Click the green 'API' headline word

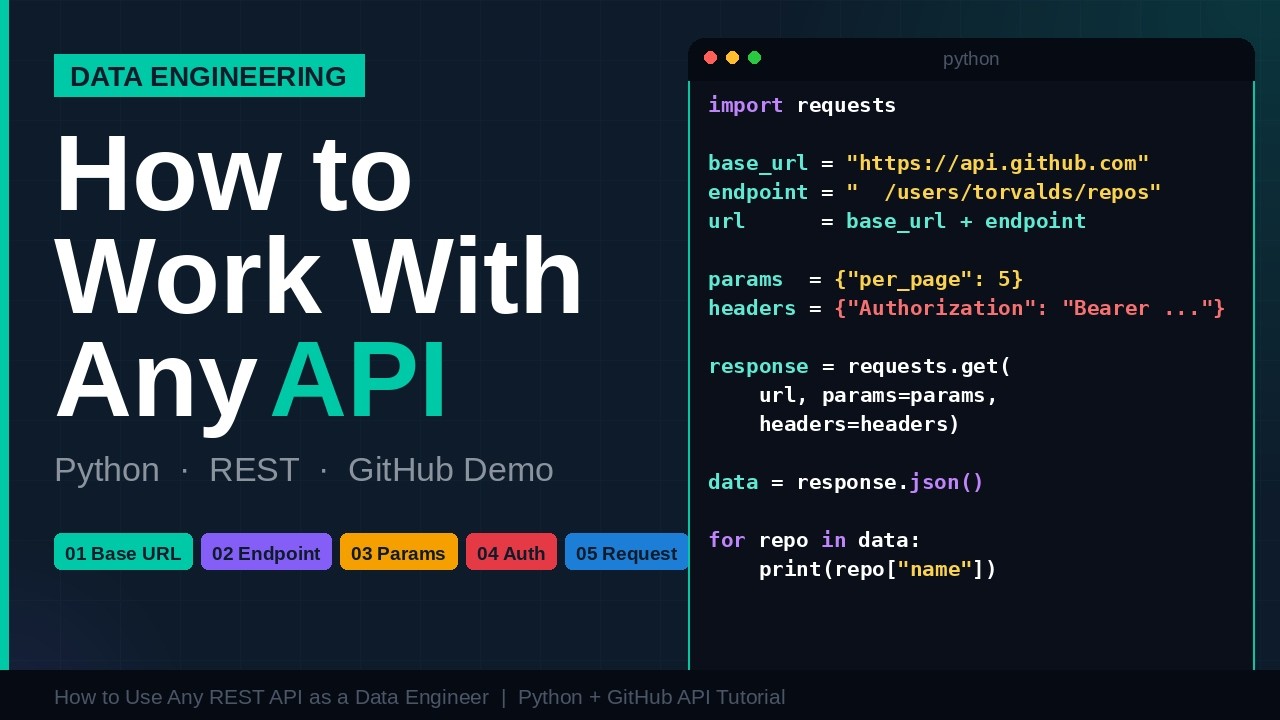[x=360, y=380]
